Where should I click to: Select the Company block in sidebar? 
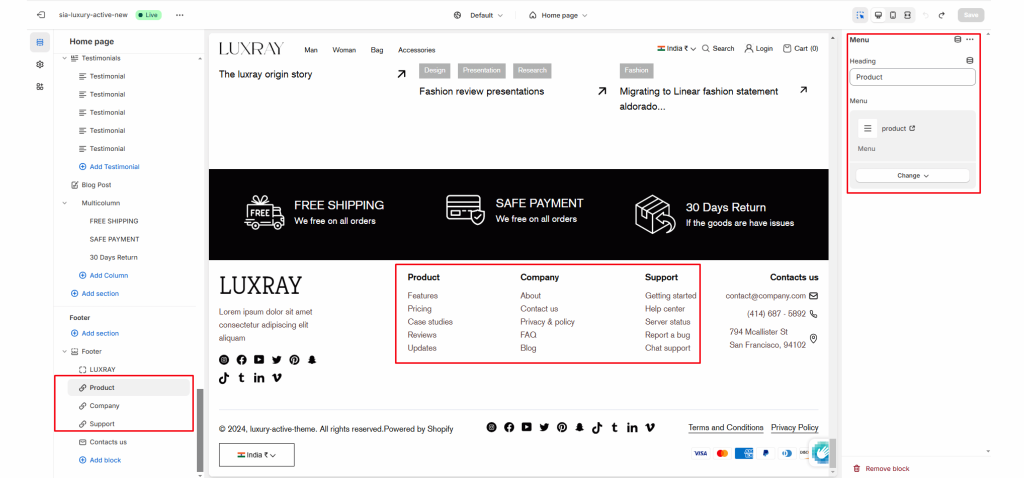click(x=129, y=406)
